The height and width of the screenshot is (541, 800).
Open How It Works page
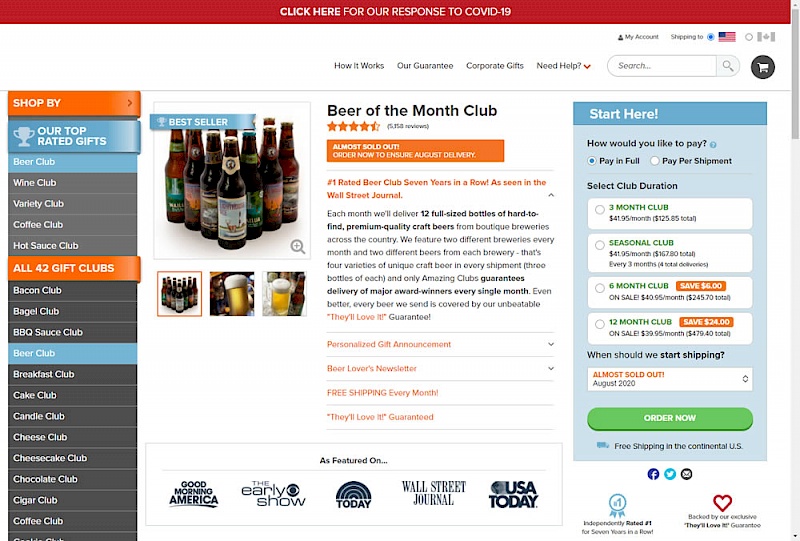359,66
